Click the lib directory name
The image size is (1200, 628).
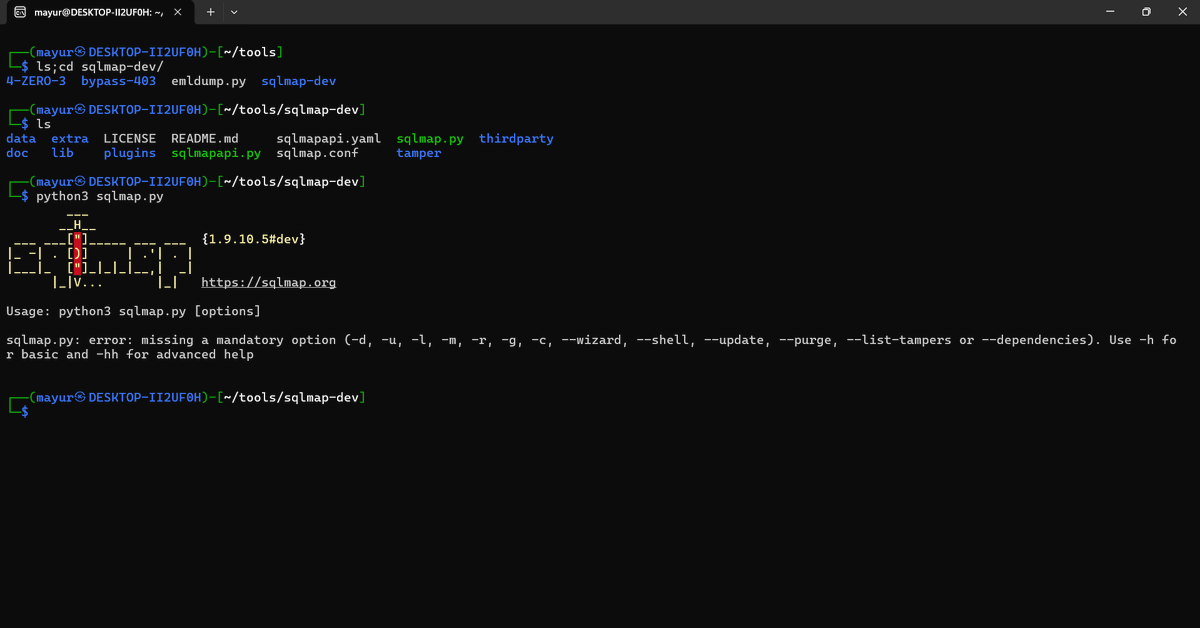(62, 153)
